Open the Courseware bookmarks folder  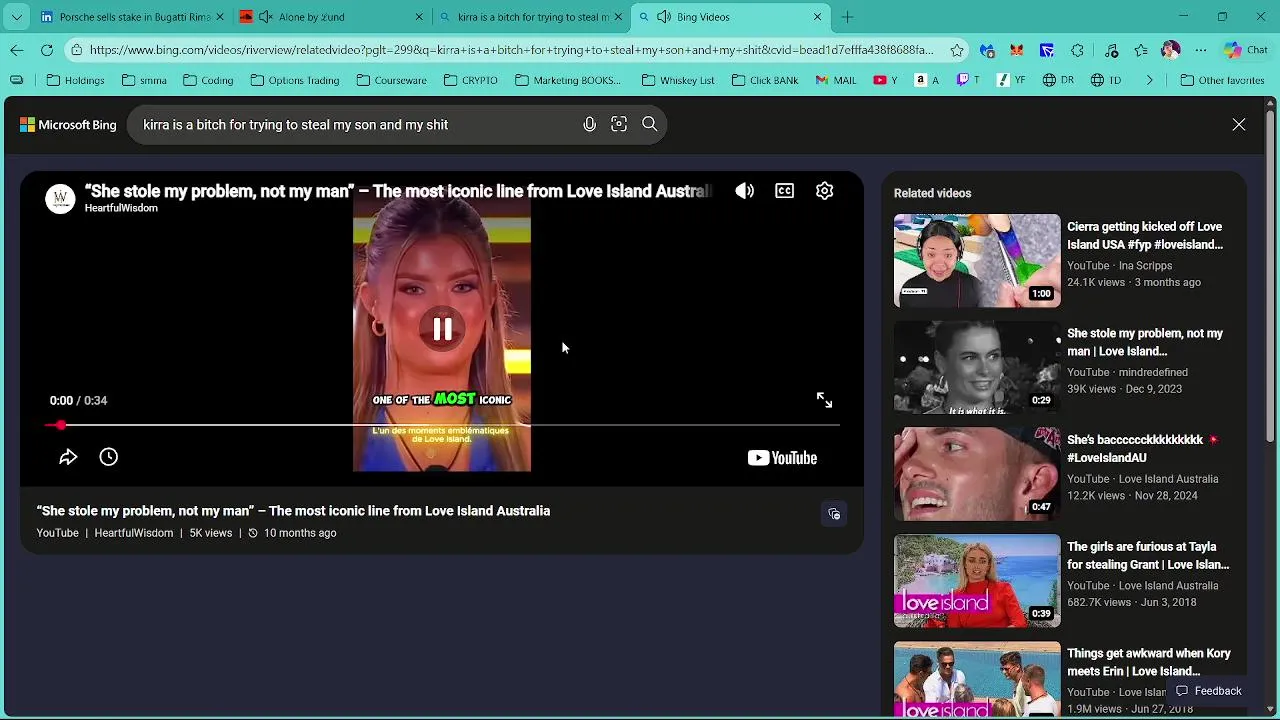391,80
